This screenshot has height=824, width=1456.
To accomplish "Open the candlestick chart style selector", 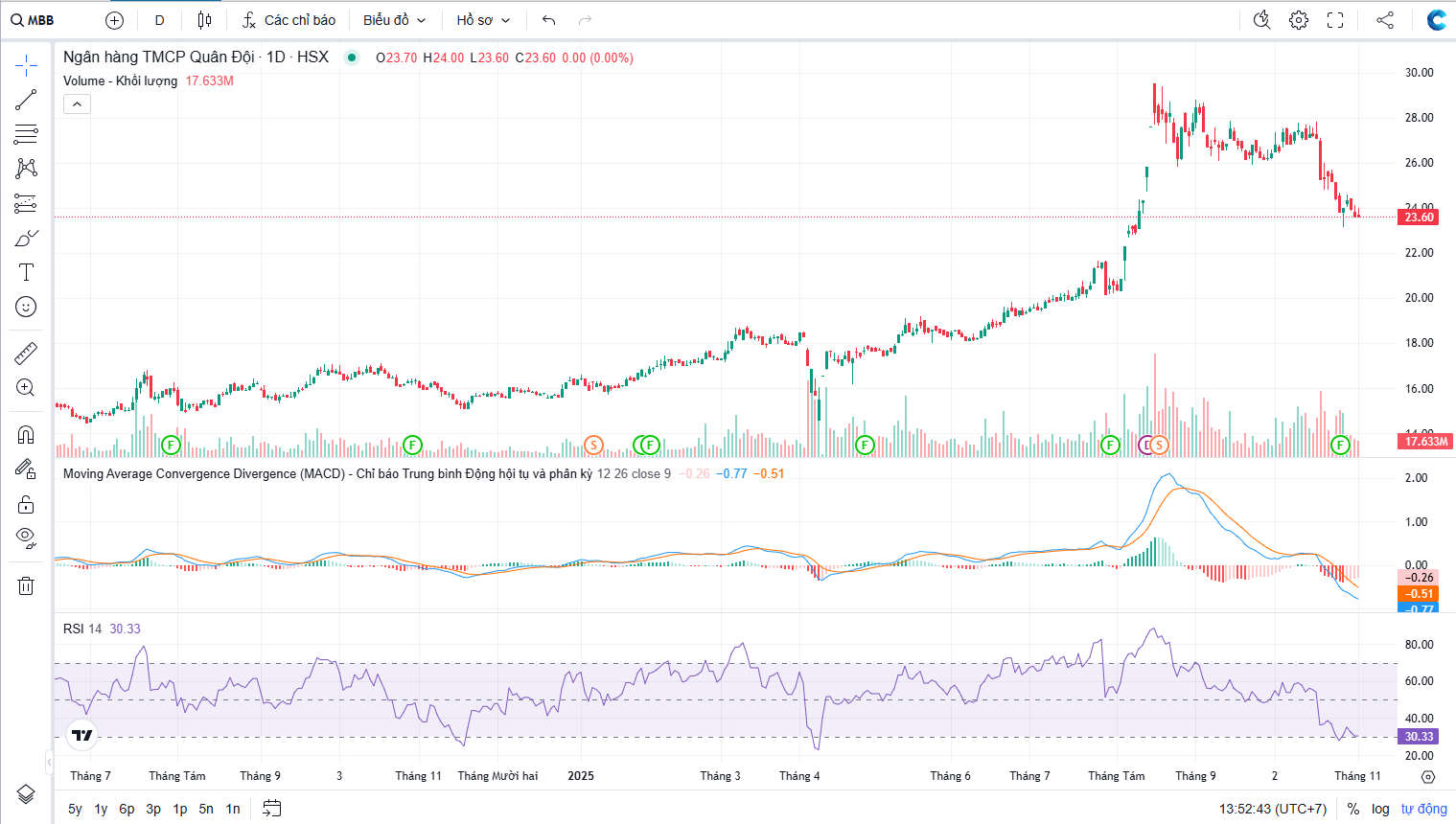I will click(x=204, y=20).
